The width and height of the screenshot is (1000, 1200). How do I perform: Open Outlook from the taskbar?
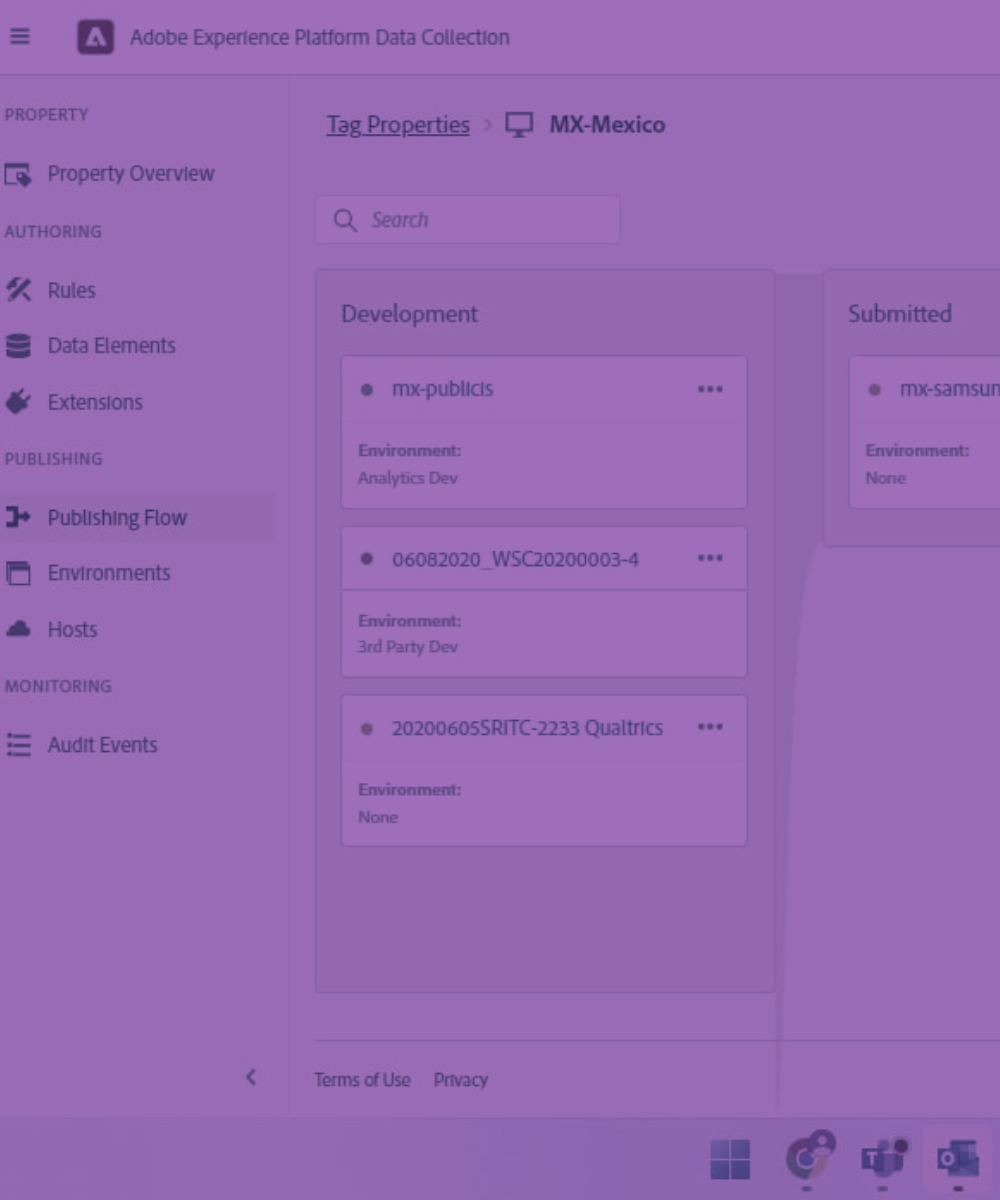tap(957, 1160)
